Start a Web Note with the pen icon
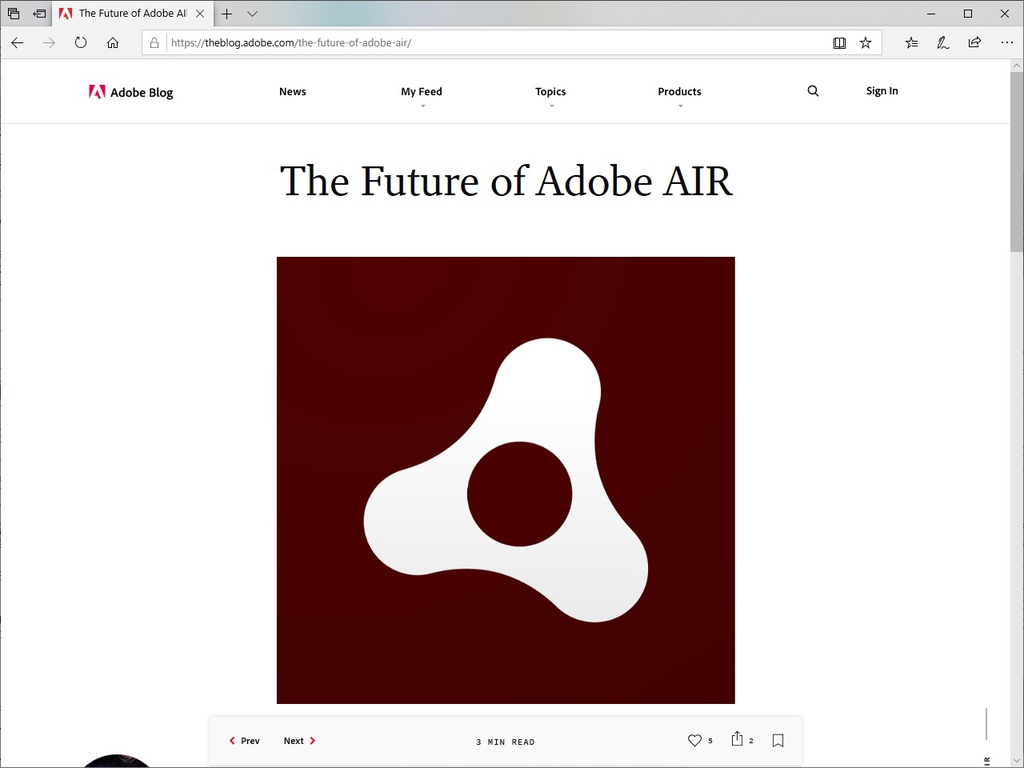The image size is (1024, 768). 942,43
